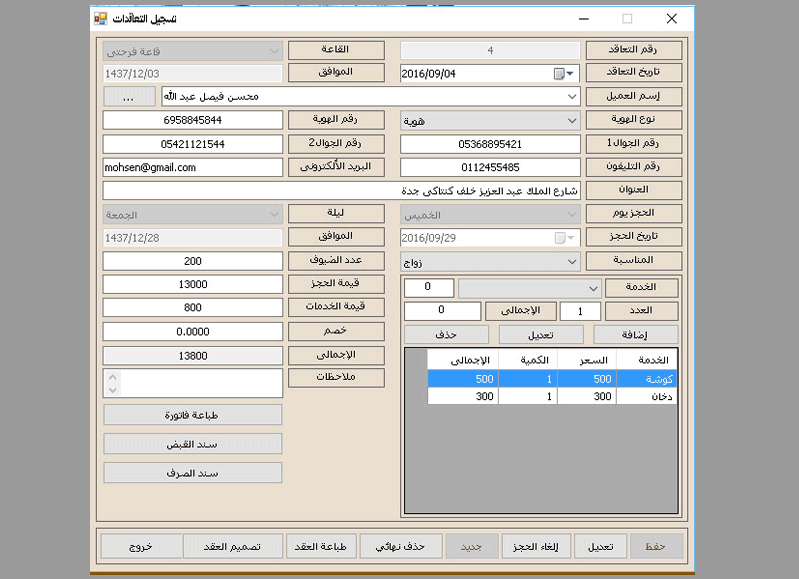Click notes scroll up arrow

pyautogui.click(x=113, y=377)
